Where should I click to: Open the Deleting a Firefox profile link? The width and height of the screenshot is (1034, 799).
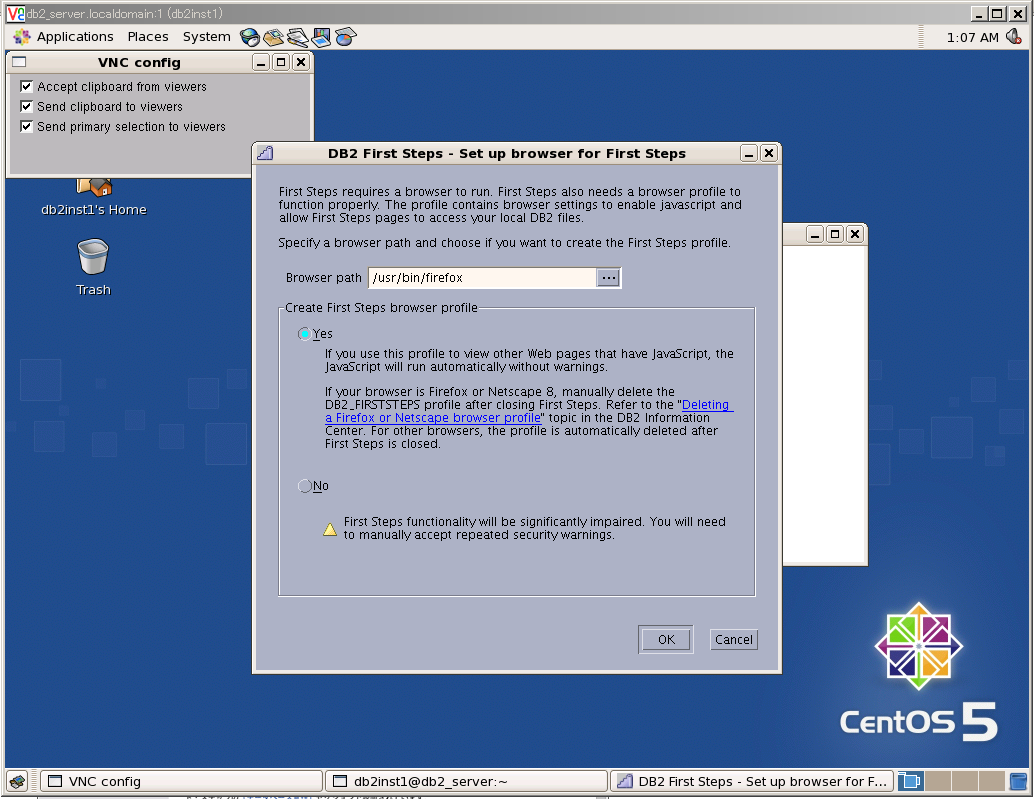[529, 411]
